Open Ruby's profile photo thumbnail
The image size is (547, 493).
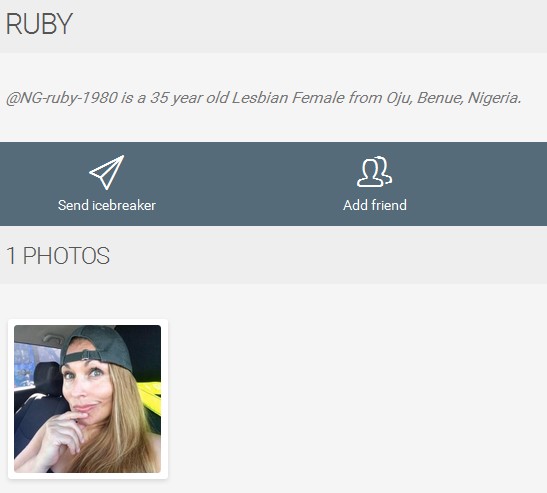(x=88, y=399)
